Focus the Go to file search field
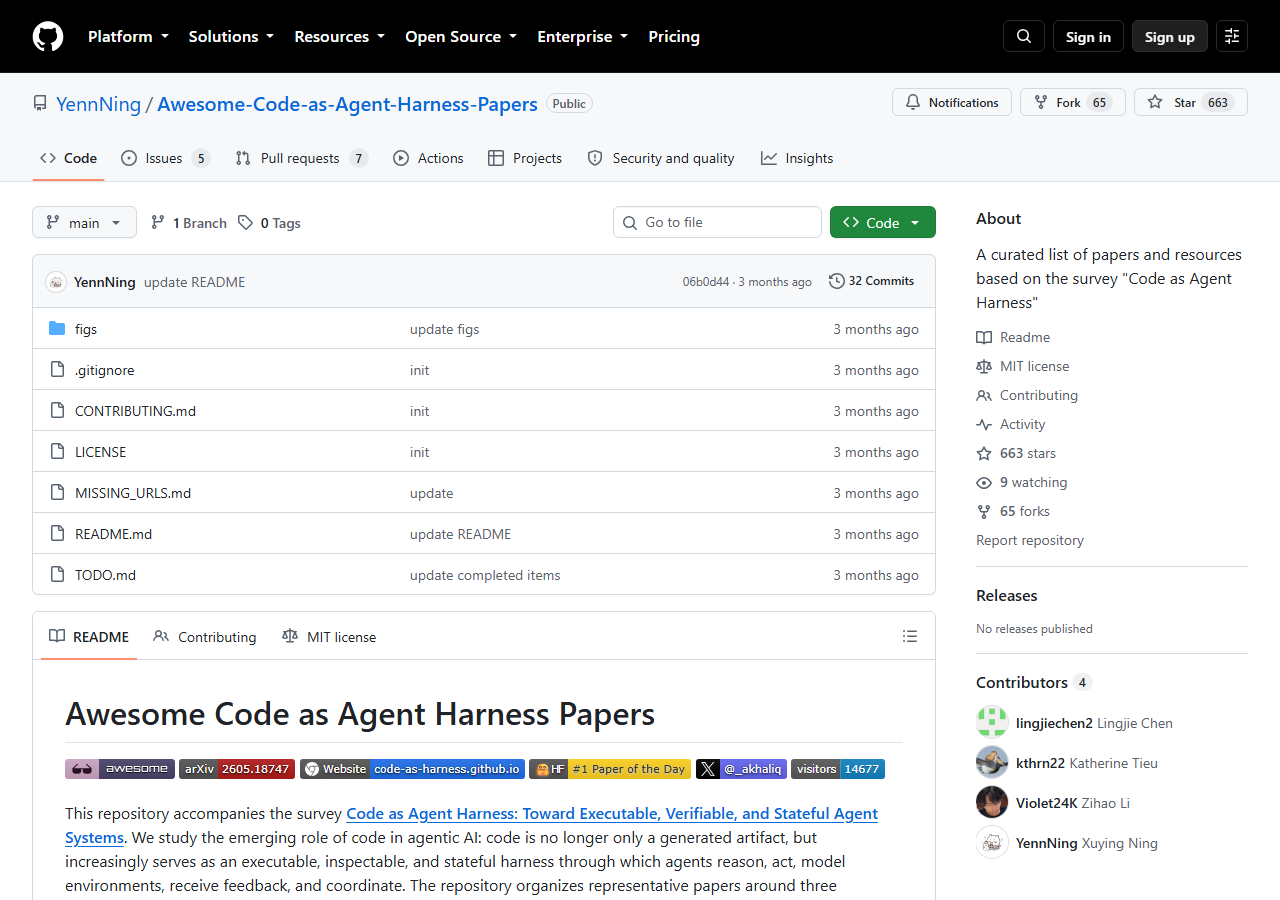Image resolution: width=1280 pixels, height=900 pixels. tap(717, 222)
